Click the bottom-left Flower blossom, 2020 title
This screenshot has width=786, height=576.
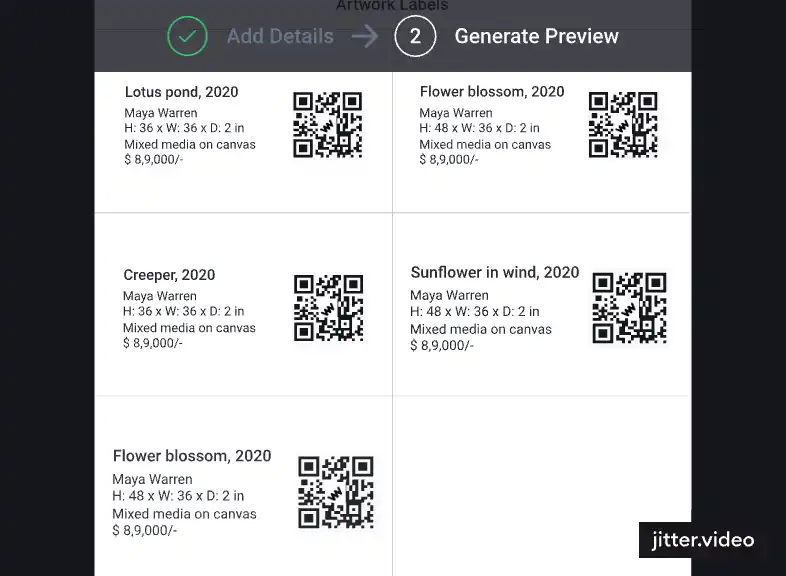coord(192,456)
